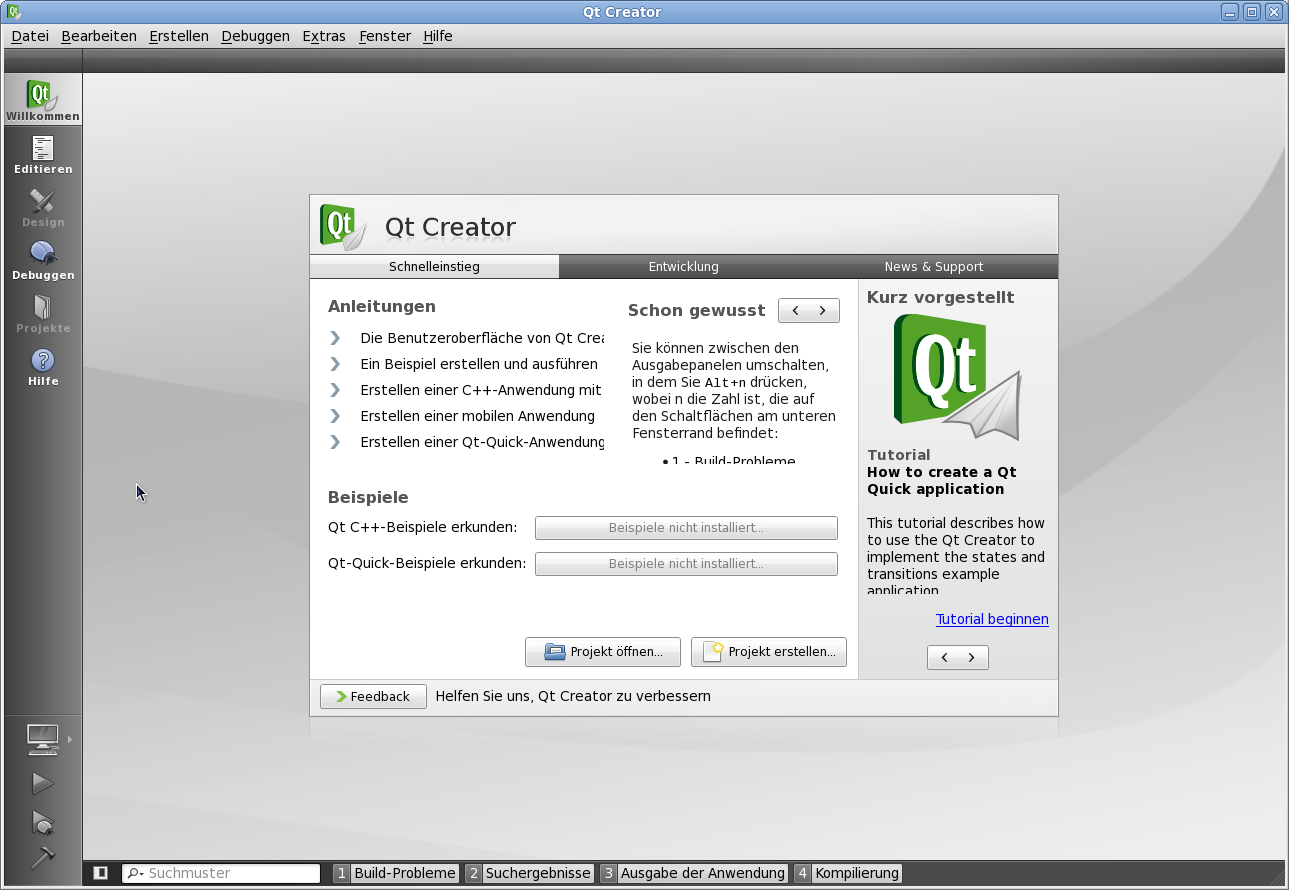Open the Willkommen mode in sidebar
The image size is (1289, 890).
[42, 100]
